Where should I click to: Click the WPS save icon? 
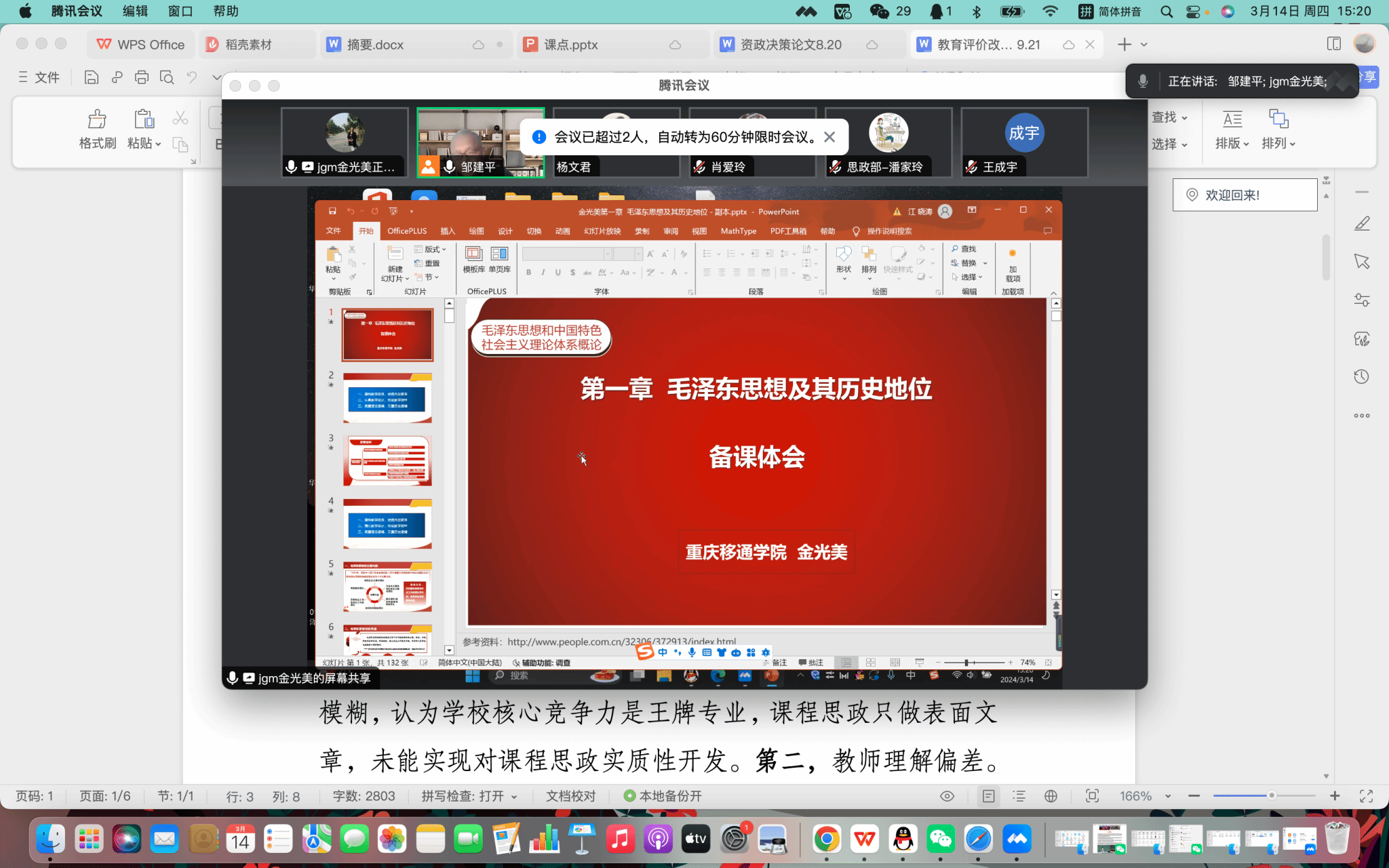point(91,77)
